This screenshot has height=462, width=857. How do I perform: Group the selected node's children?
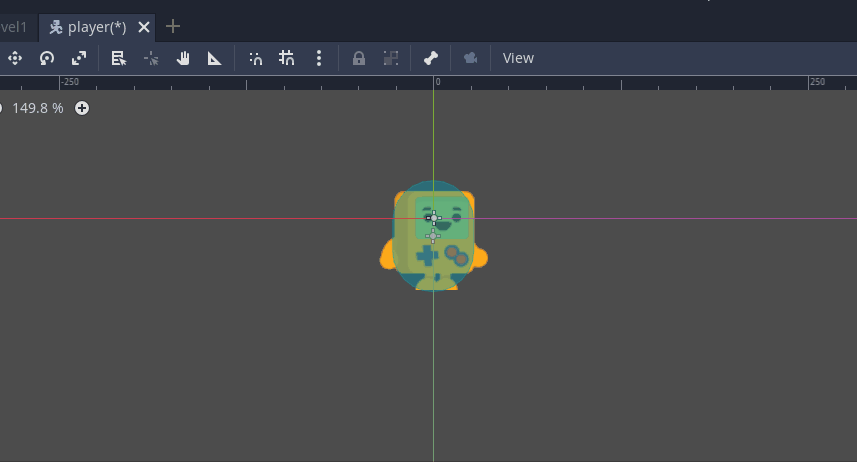391,58
